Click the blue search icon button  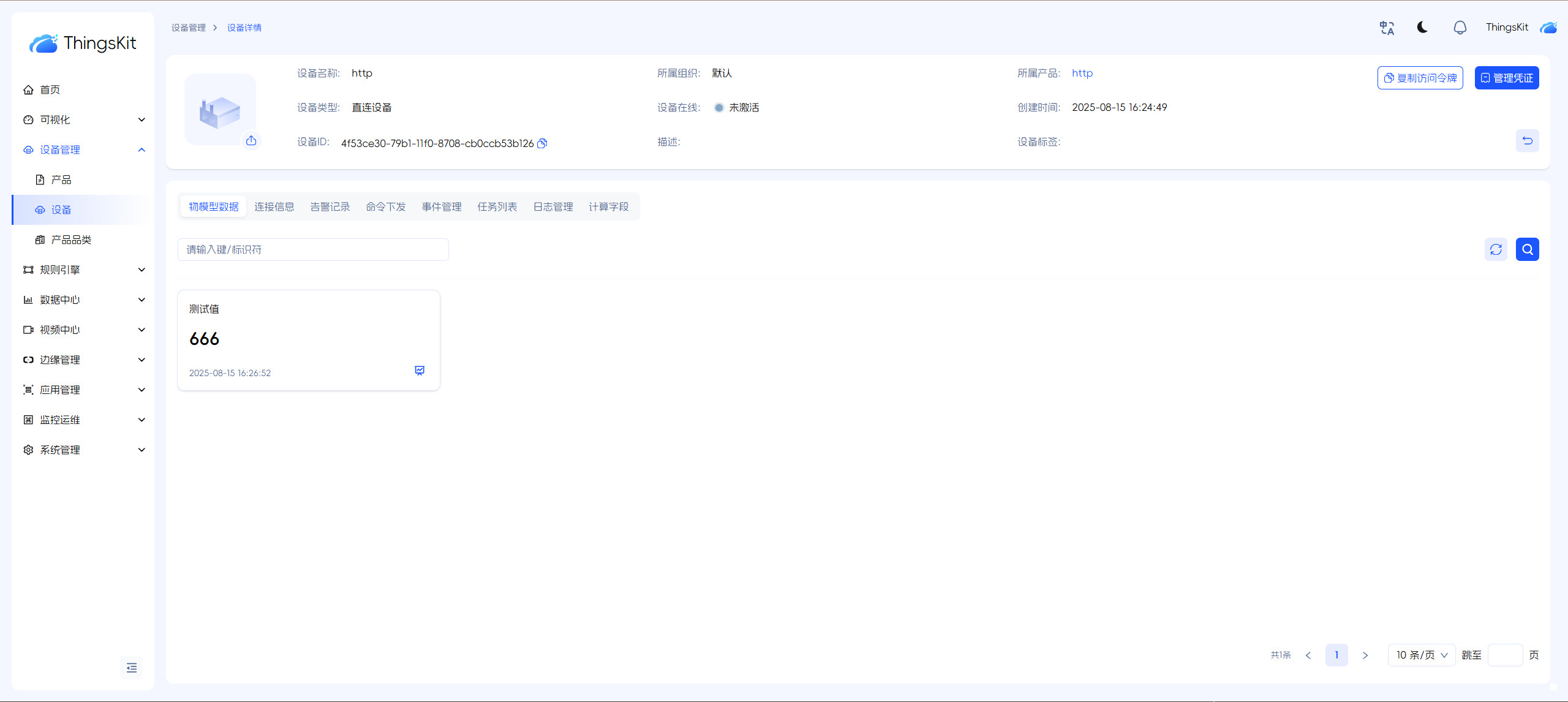tap(1527, 249)
